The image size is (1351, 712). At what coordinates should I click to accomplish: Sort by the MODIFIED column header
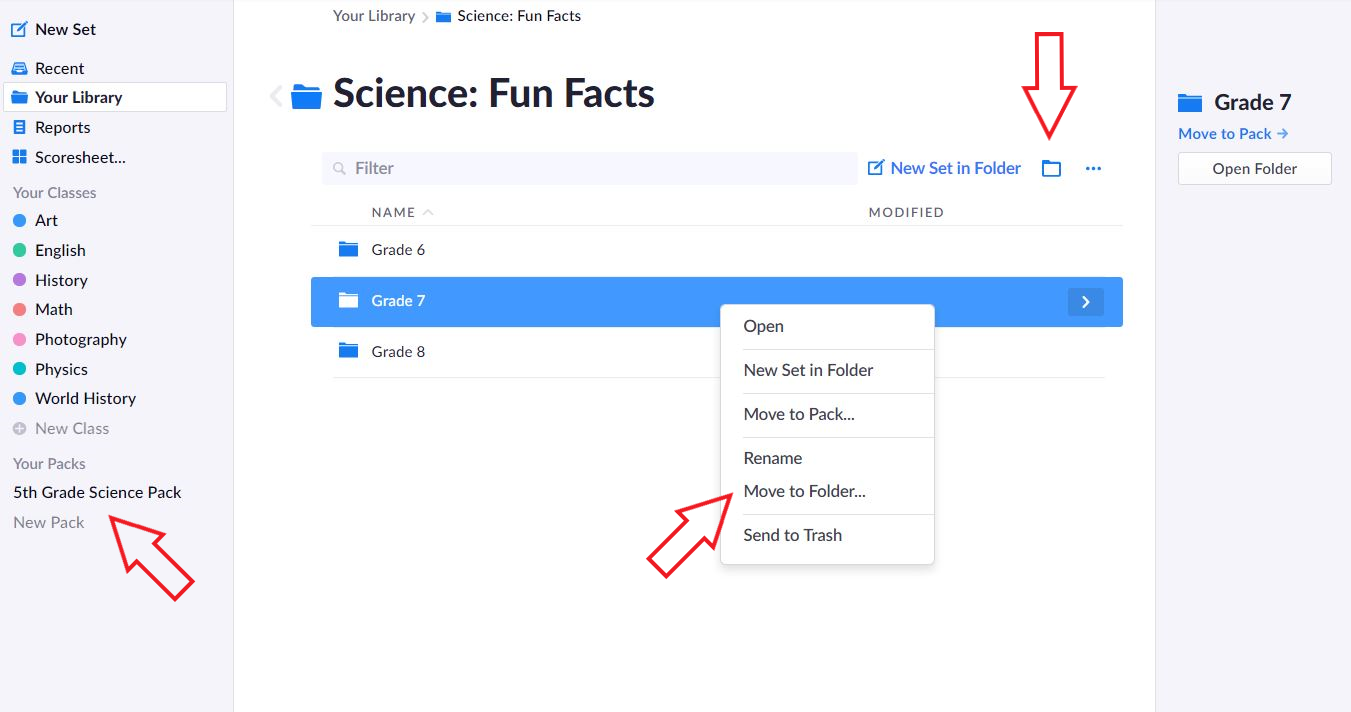(x=906, y=212)
